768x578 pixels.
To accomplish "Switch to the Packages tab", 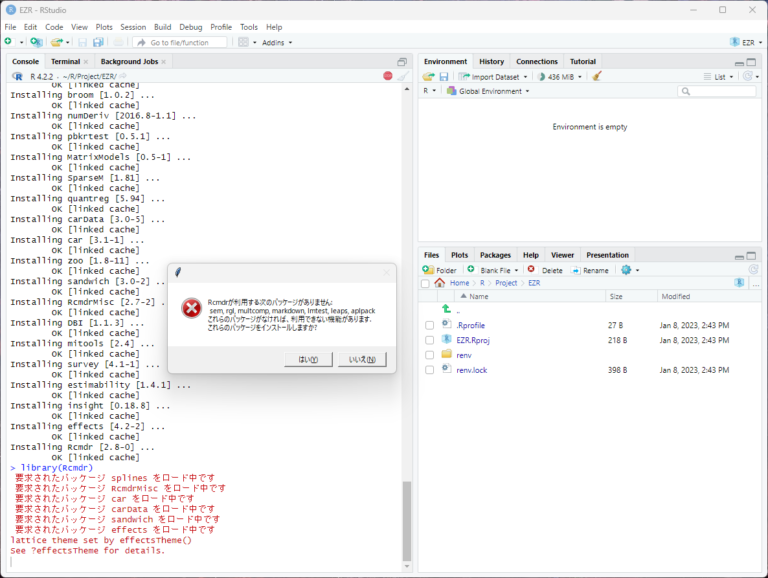I will [x=494, y=255].
